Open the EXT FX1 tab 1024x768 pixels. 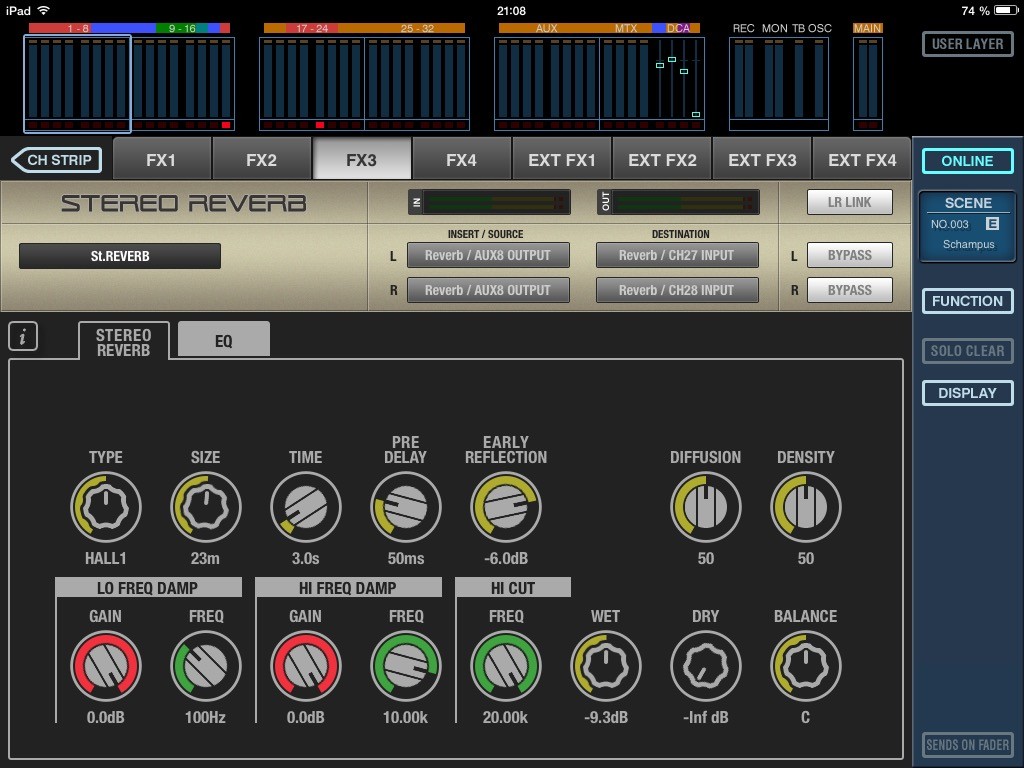(x=562, y=159)
